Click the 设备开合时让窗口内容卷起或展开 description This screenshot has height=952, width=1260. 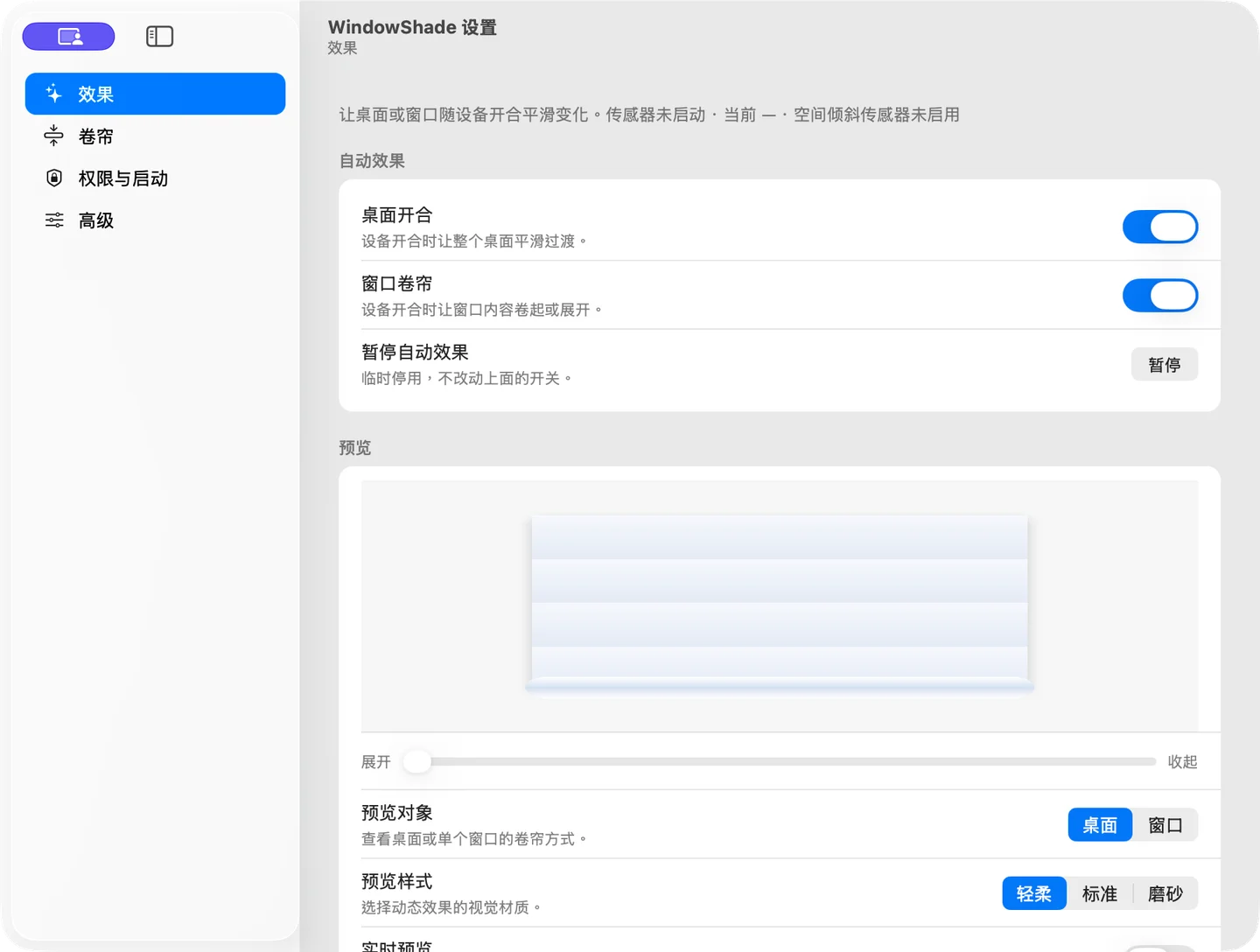[482, 310]
